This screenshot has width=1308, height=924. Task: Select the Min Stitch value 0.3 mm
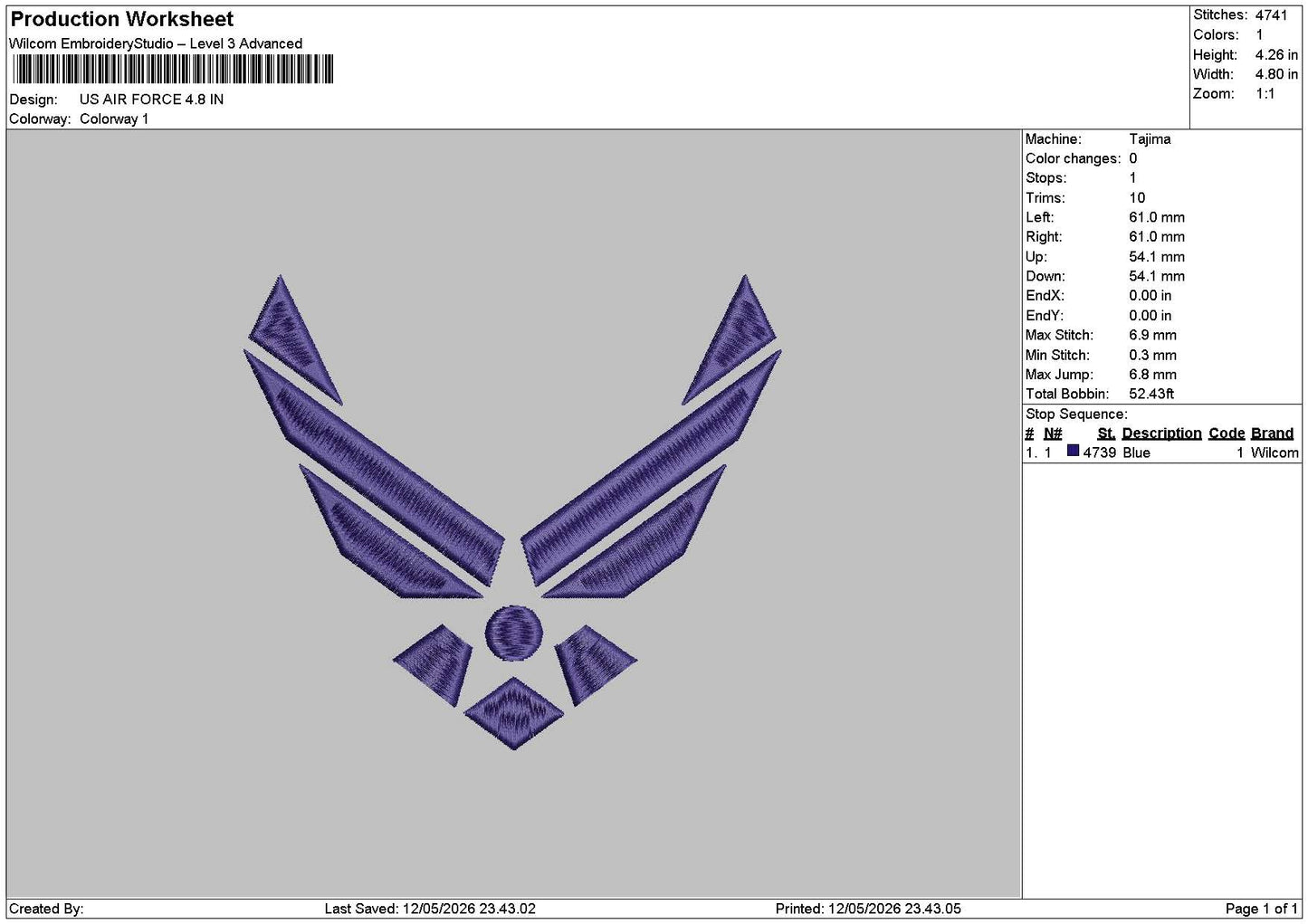coord(1153,355)
